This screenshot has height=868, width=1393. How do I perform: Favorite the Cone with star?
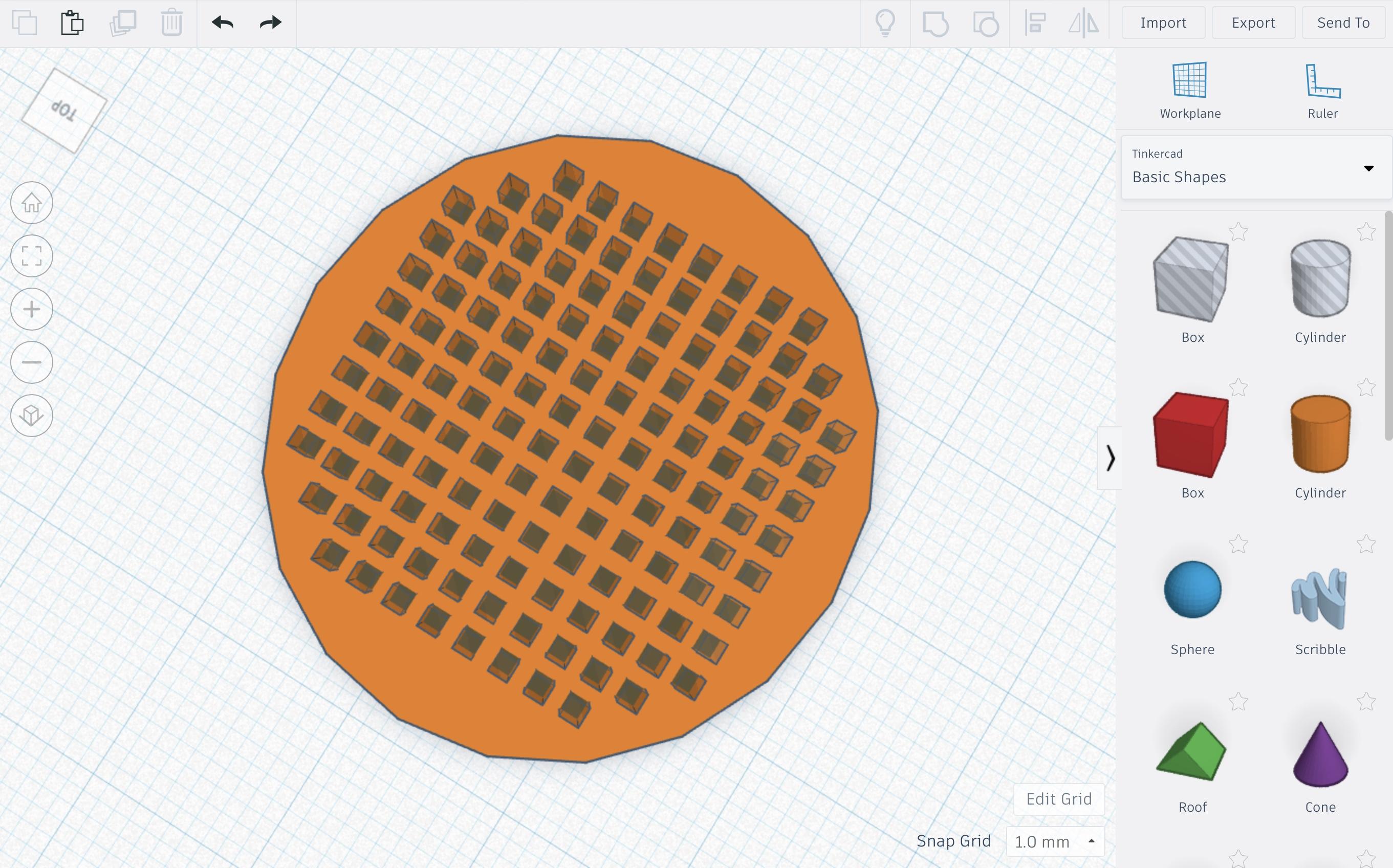[x=1366, y=702]
